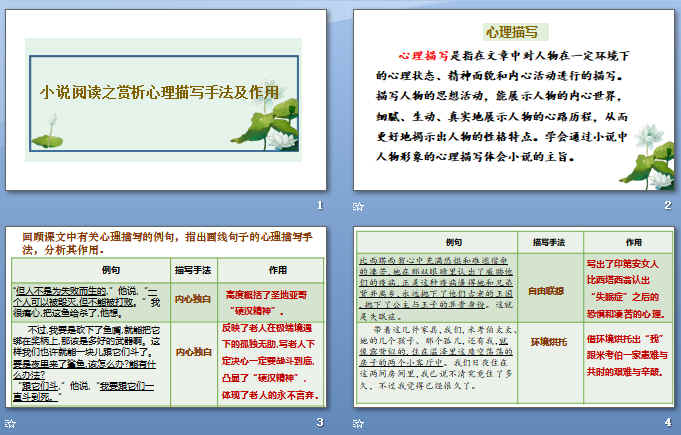Click the green 心理描写 heading on slide 2
Image resolution: width=681 pixels, height=435 pixels.
512,32
